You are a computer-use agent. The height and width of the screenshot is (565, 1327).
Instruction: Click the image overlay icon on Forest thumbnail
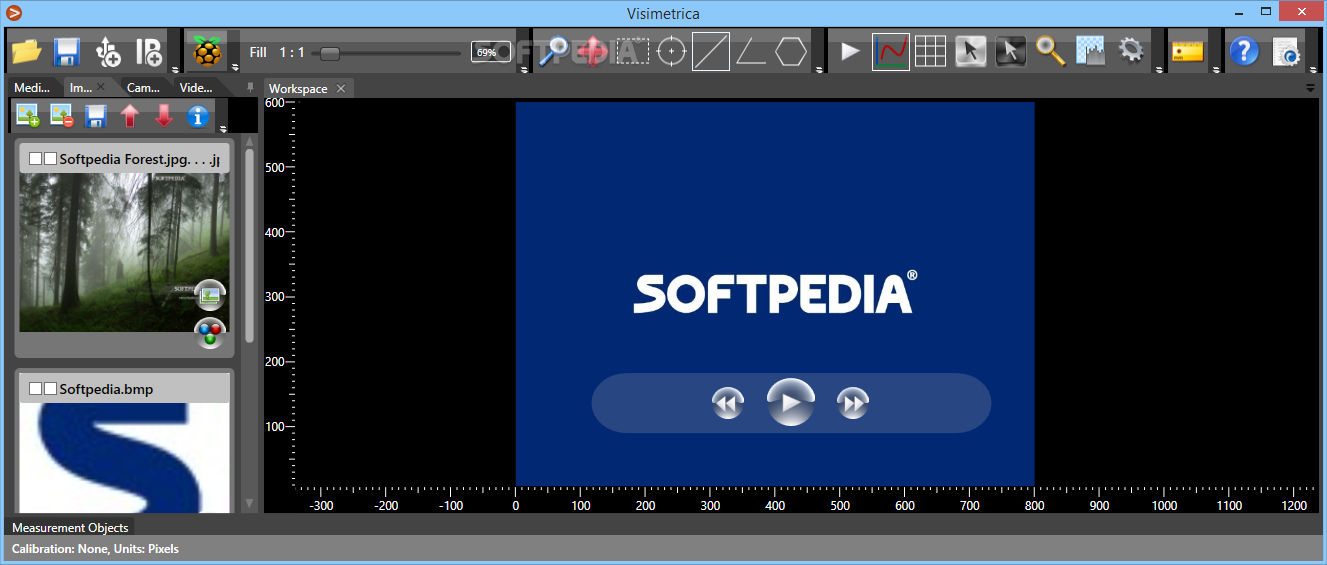(x=210, y=296)
